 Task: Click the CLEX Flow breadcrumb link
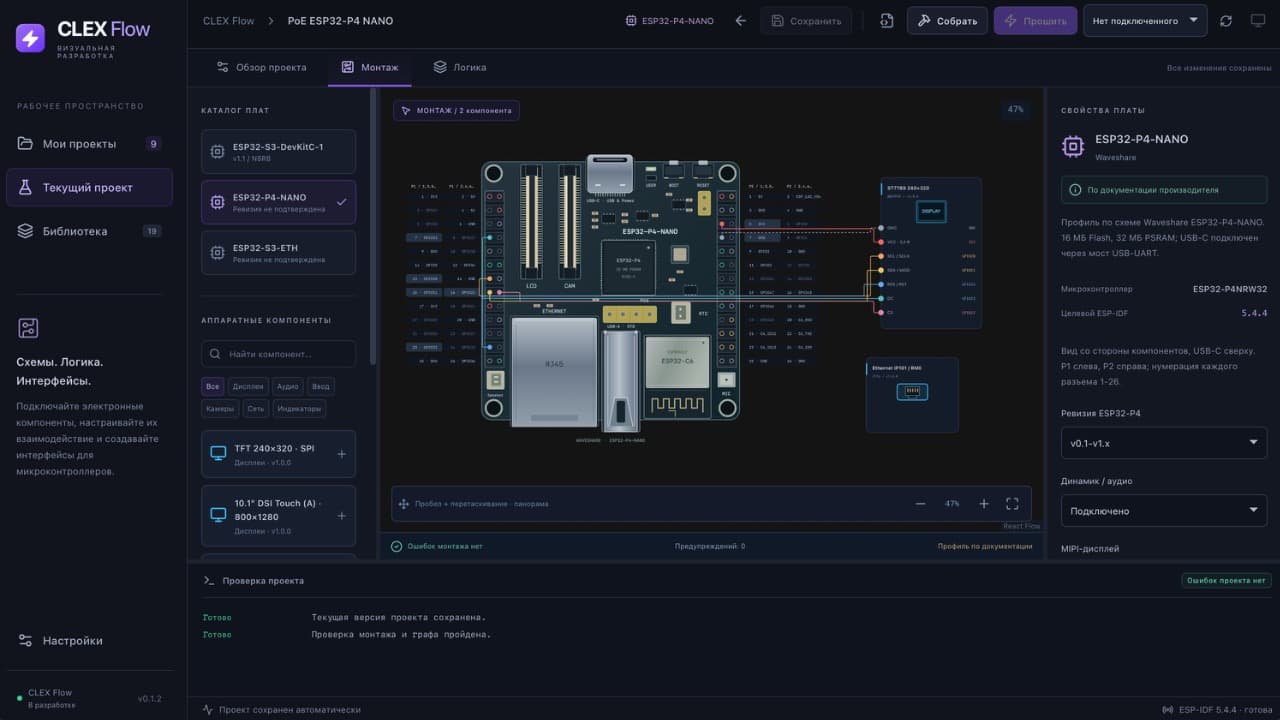point(229,21)
